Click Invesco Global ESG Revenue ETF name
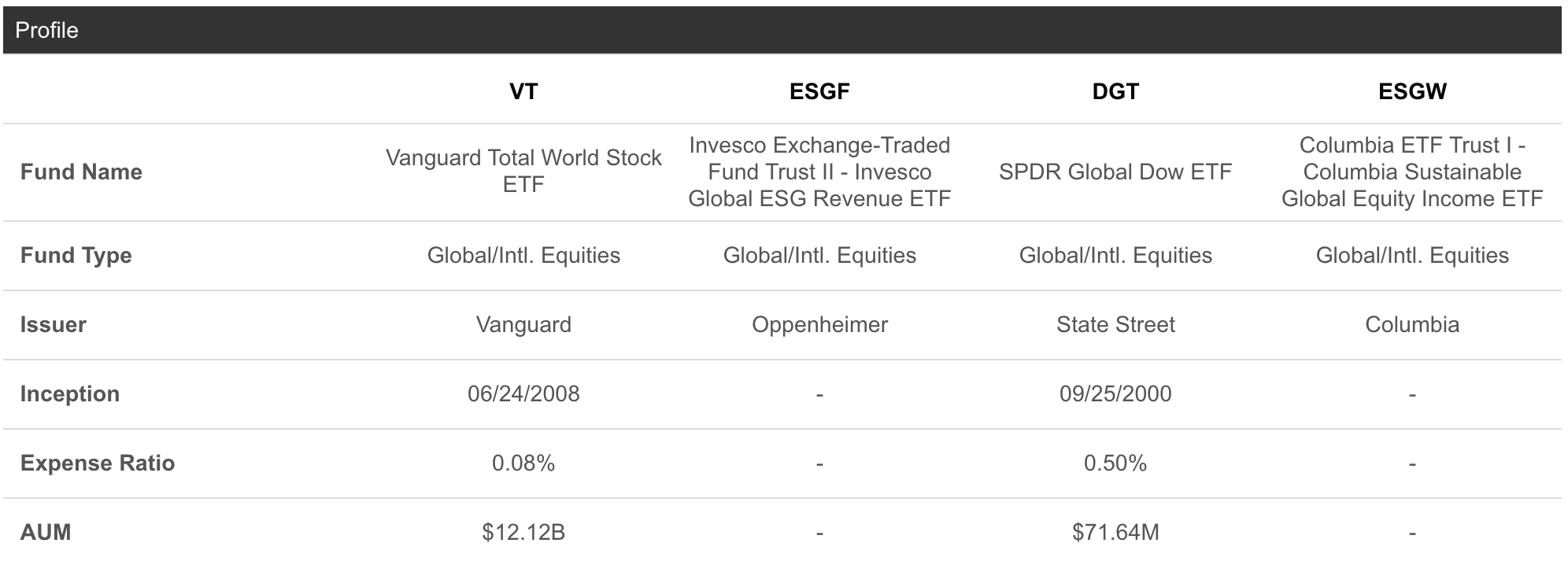The width and height of the screenshot is (1568, 565). 819,172
